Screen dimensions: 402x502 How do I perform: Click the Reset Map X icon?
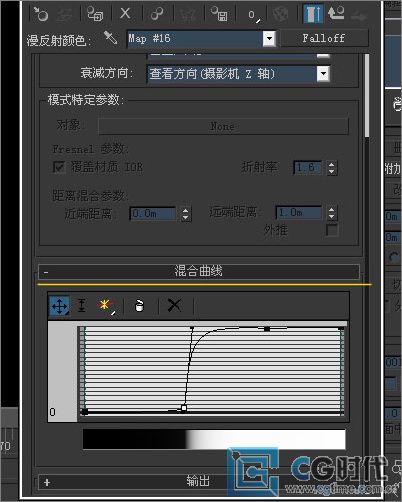pyautogui.click(x=125, y=14)
